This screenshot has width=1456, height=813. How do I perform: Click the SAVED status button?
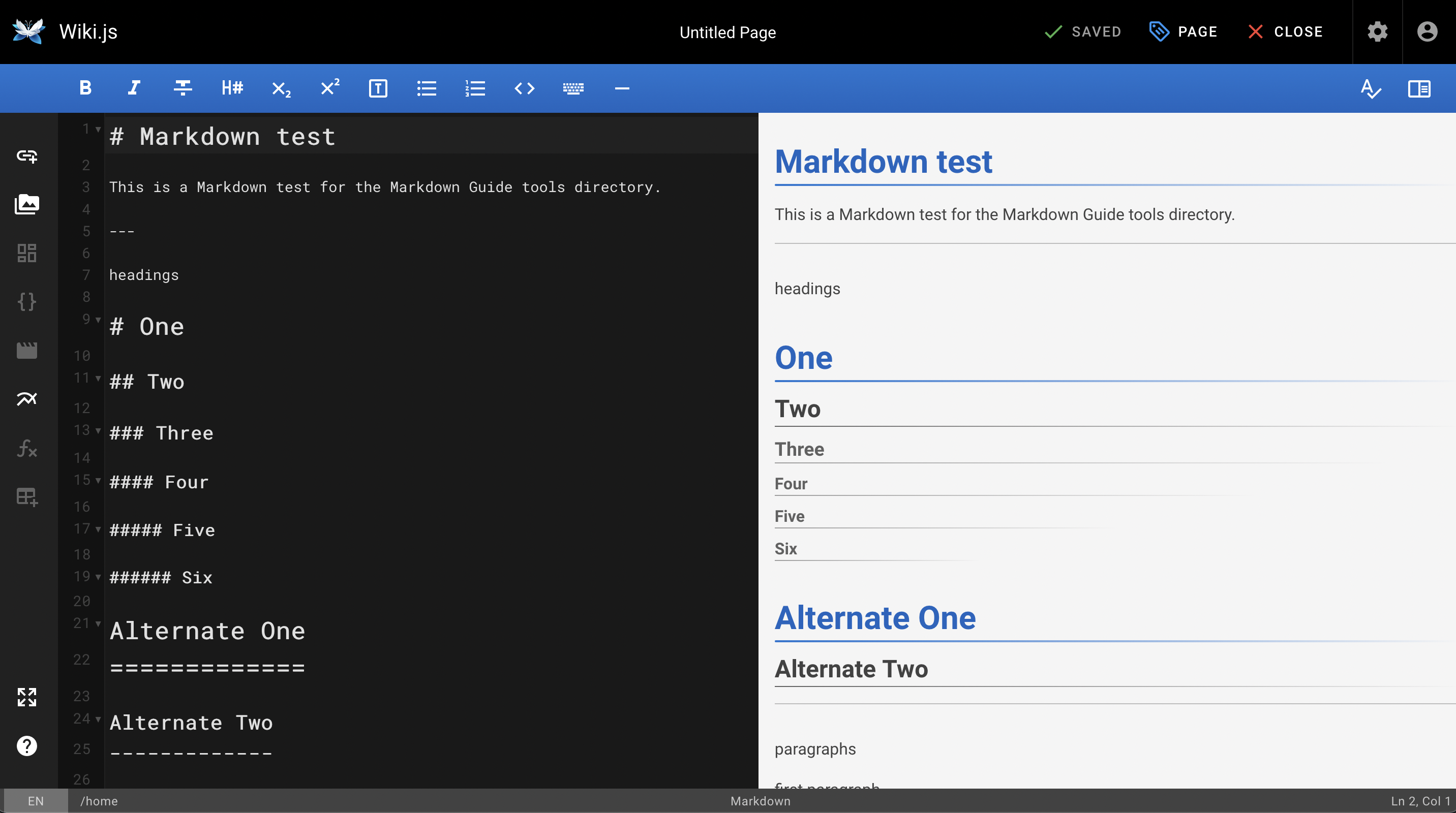1085,32
